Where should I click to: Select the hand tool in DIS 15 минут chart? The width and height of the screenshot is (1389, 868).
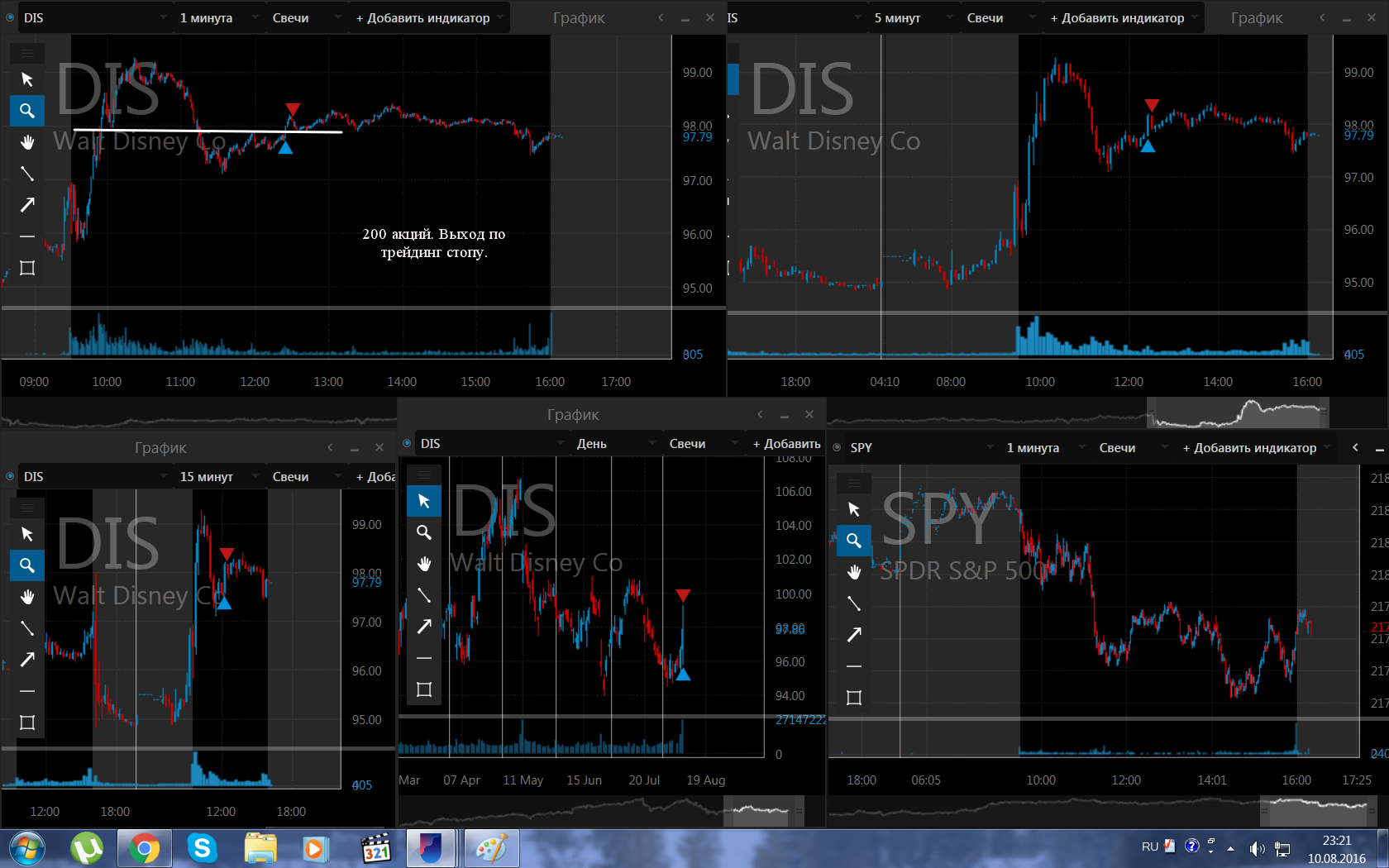[27, 597]
